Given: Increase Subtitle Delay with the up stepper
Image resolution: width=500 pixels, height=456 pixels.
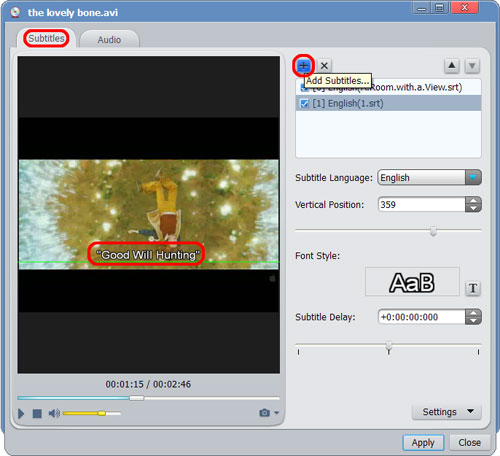Looking at the screenshot, I should coord(473,313).
